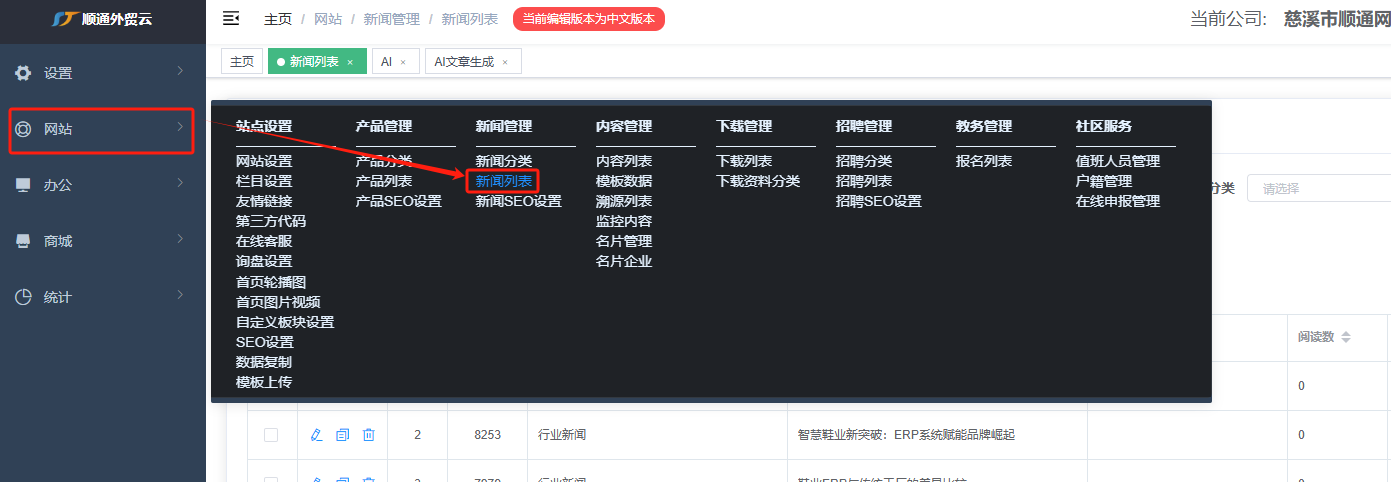
Task: Open 溯源列表 menu item
Action: [x=624, y=201]
